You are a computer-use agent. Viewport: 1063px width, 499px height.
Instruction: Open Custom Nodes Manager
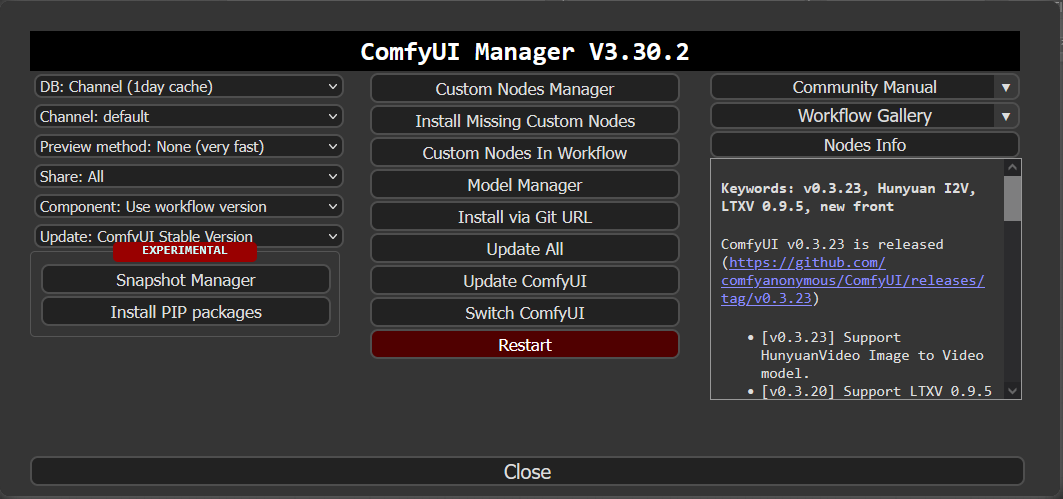525,89
